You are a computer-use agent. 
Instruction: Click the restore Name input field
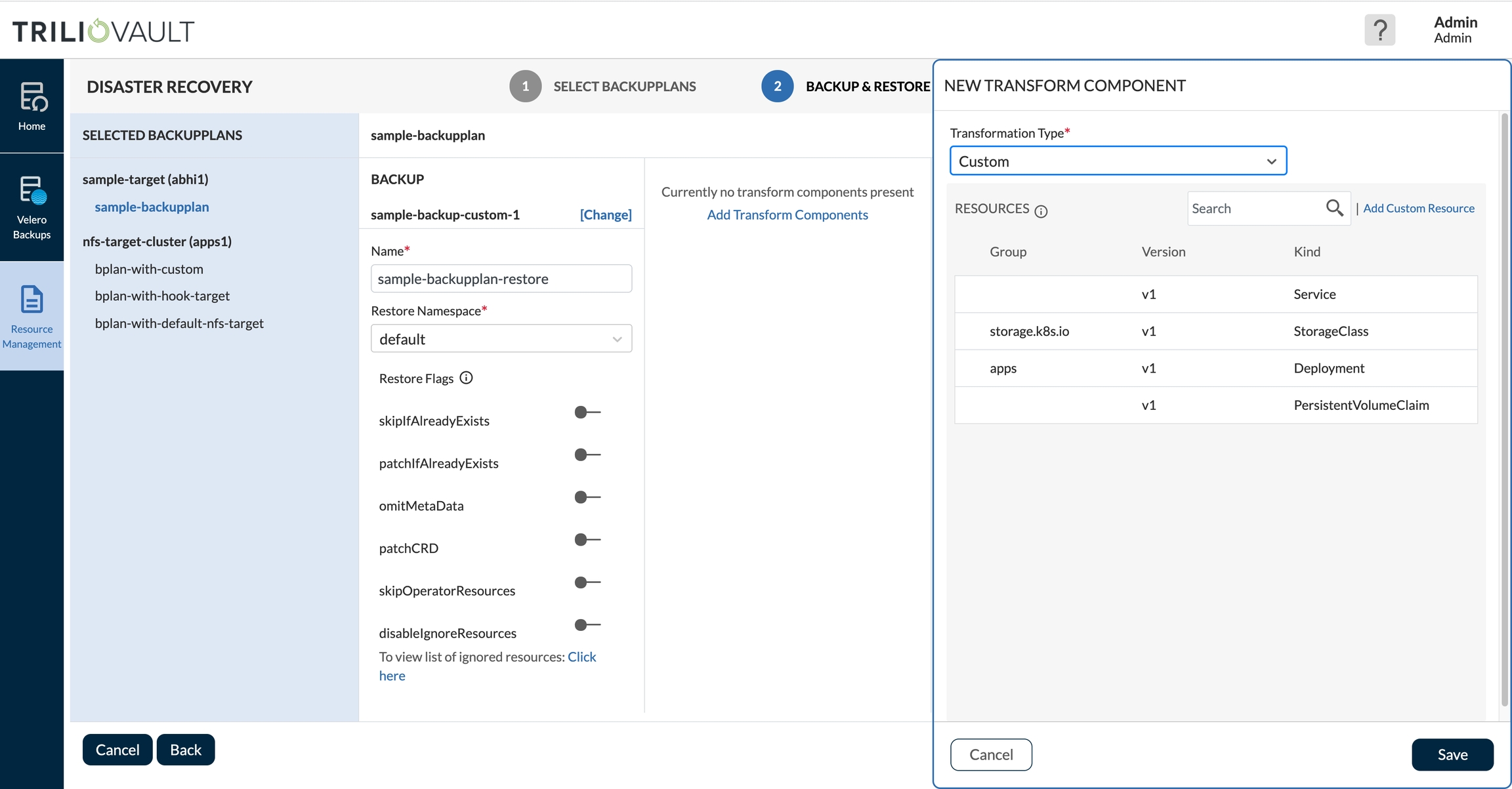click(x=501, y=279)
